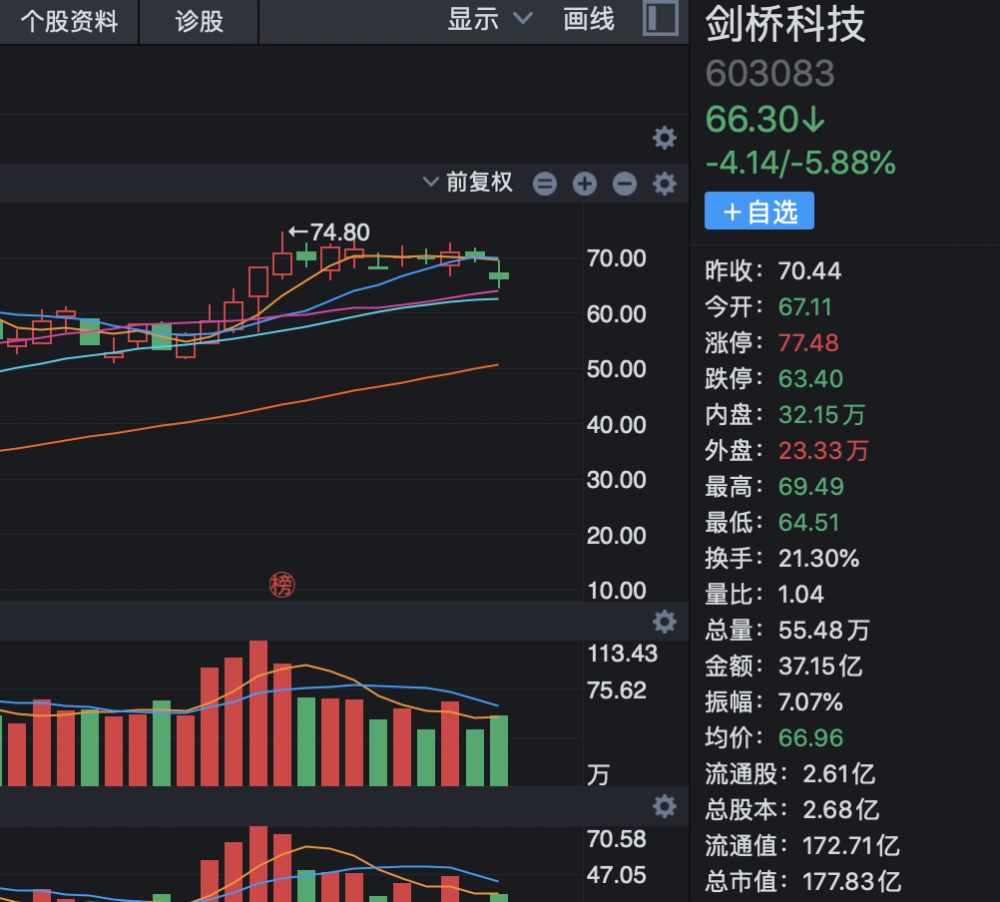Click the 换手 value 21.30%

(819, 558)
